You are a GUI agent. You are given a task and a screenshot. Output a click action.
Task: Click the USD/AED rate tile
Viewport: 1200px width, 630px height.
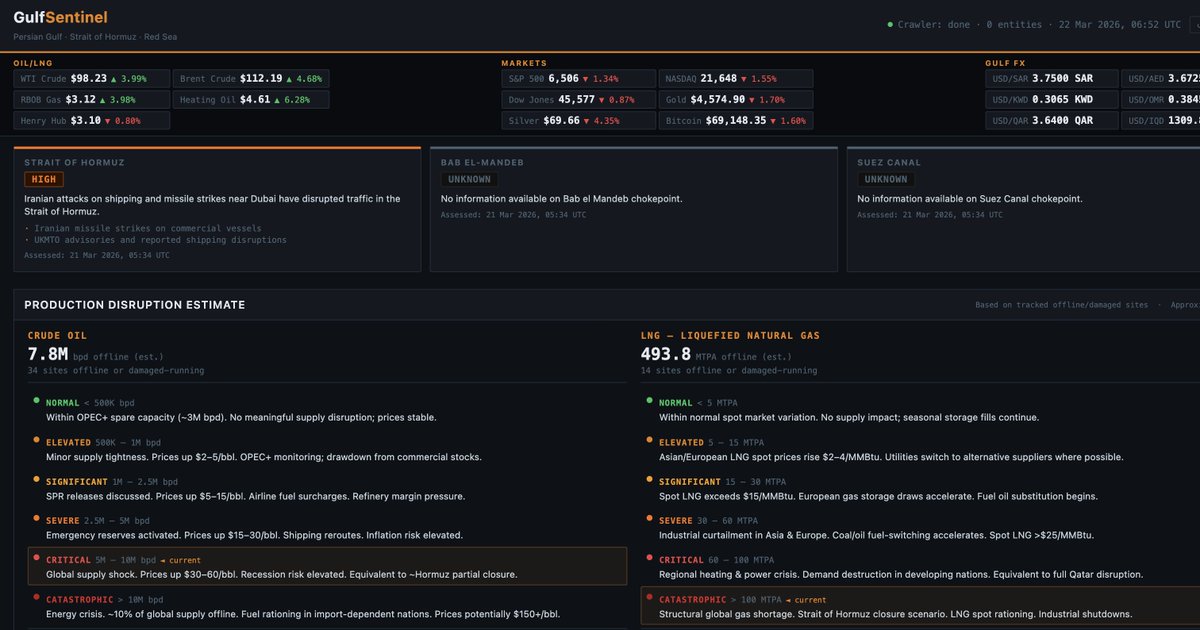tap(1161, 78)
